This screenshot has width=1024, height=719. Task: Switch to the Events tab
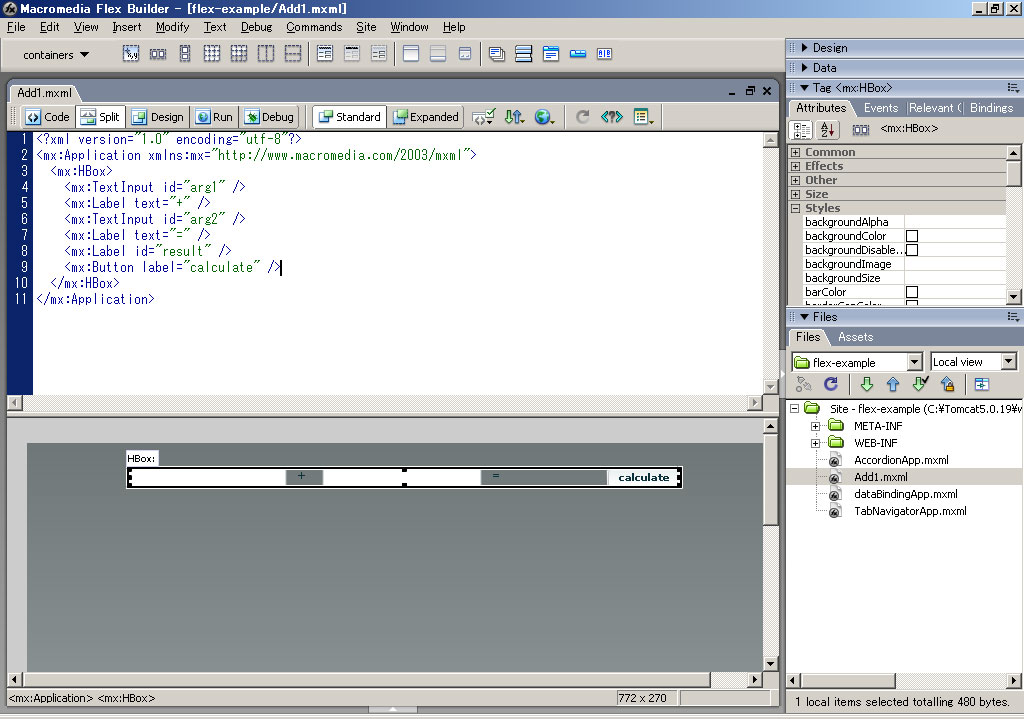881,108
